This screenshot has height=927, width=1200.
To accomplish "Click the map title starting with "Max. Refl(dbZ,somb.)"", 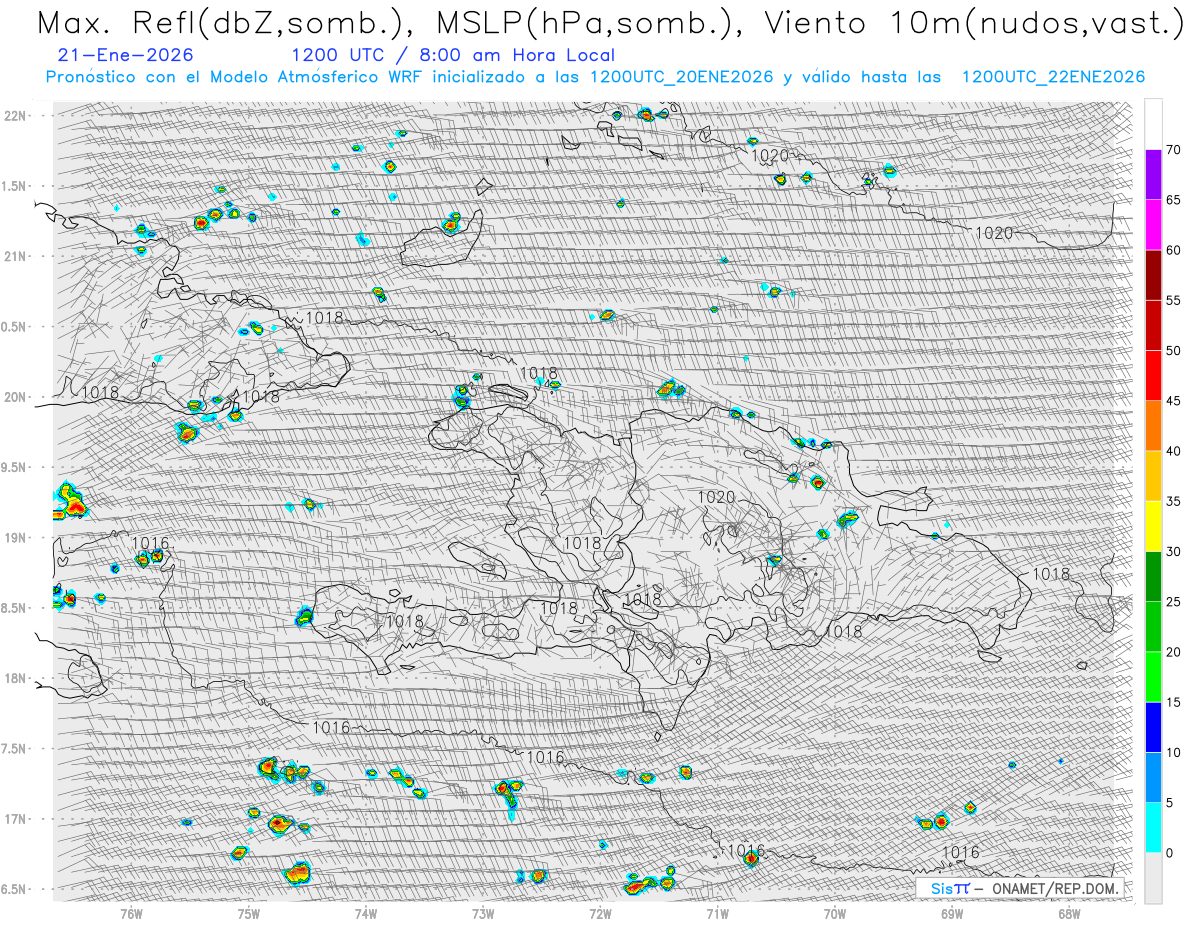I will (x=610, y=23).
